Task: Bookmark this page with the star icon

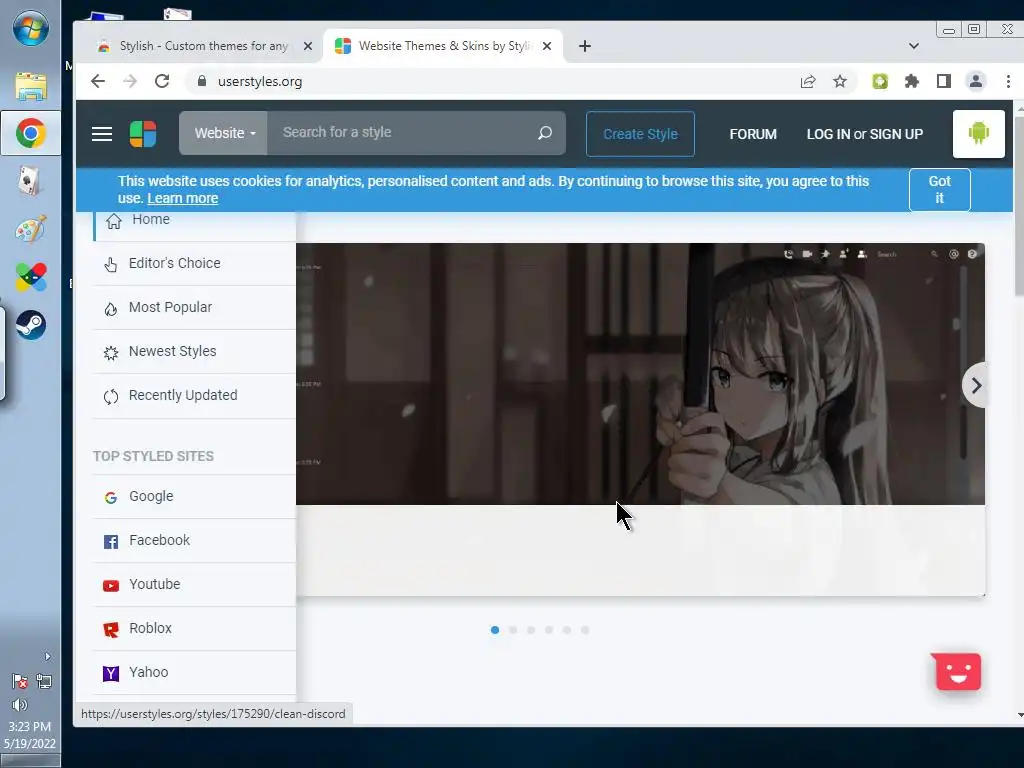Action: (840, 81)
